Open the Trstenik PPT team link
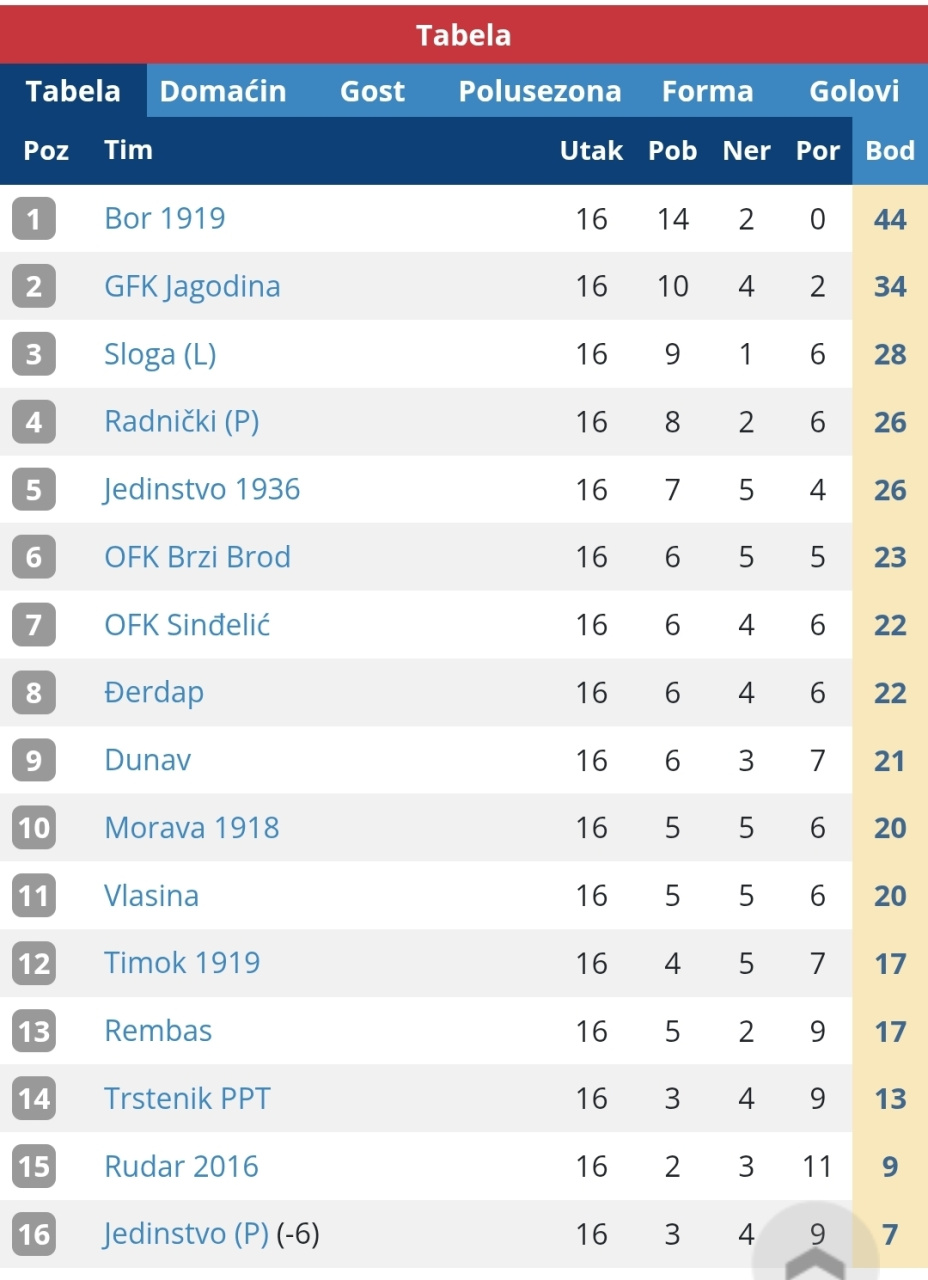The image size is (928, 1280). [x=187, y=1098]
